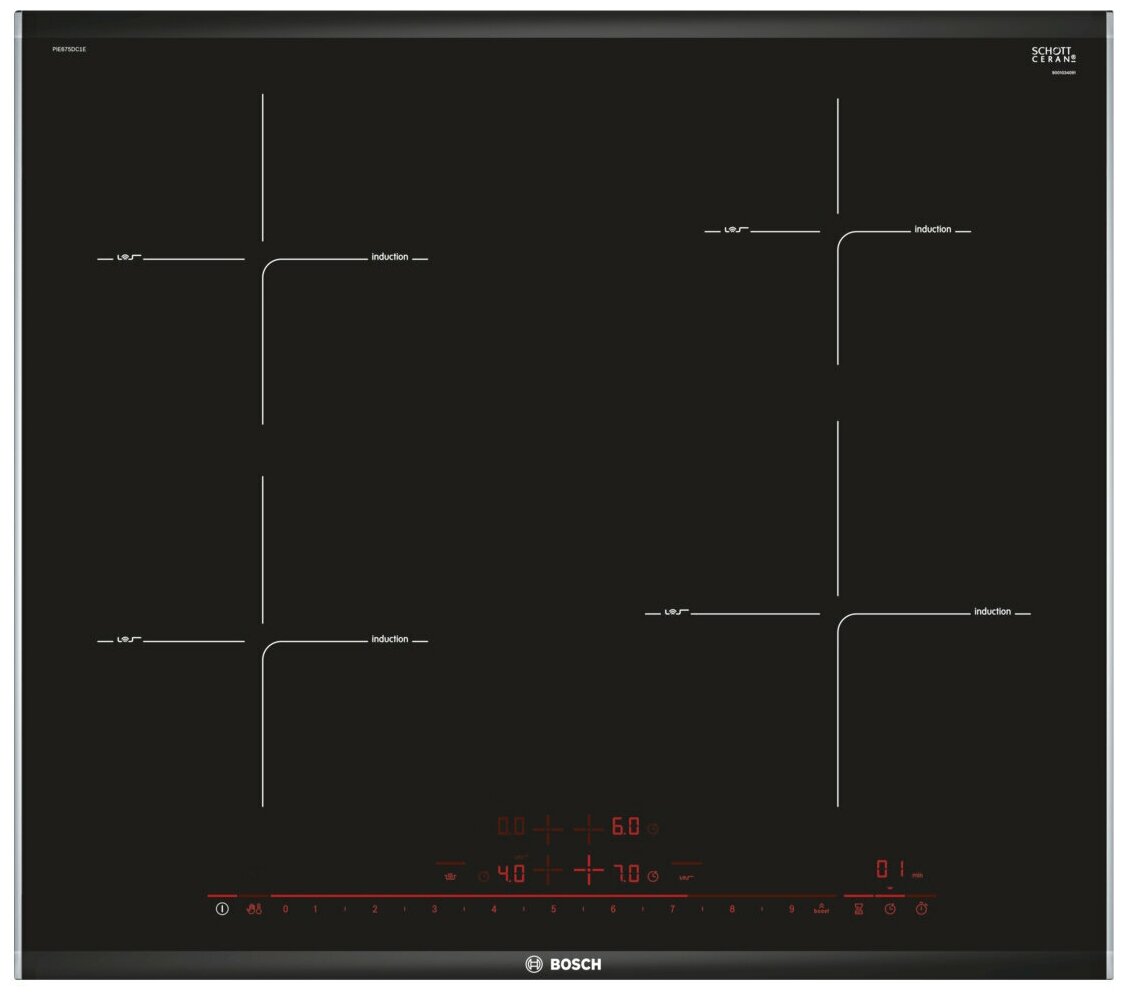
Task: Tap the Bosch logo emblem
Action: point(534,964)
